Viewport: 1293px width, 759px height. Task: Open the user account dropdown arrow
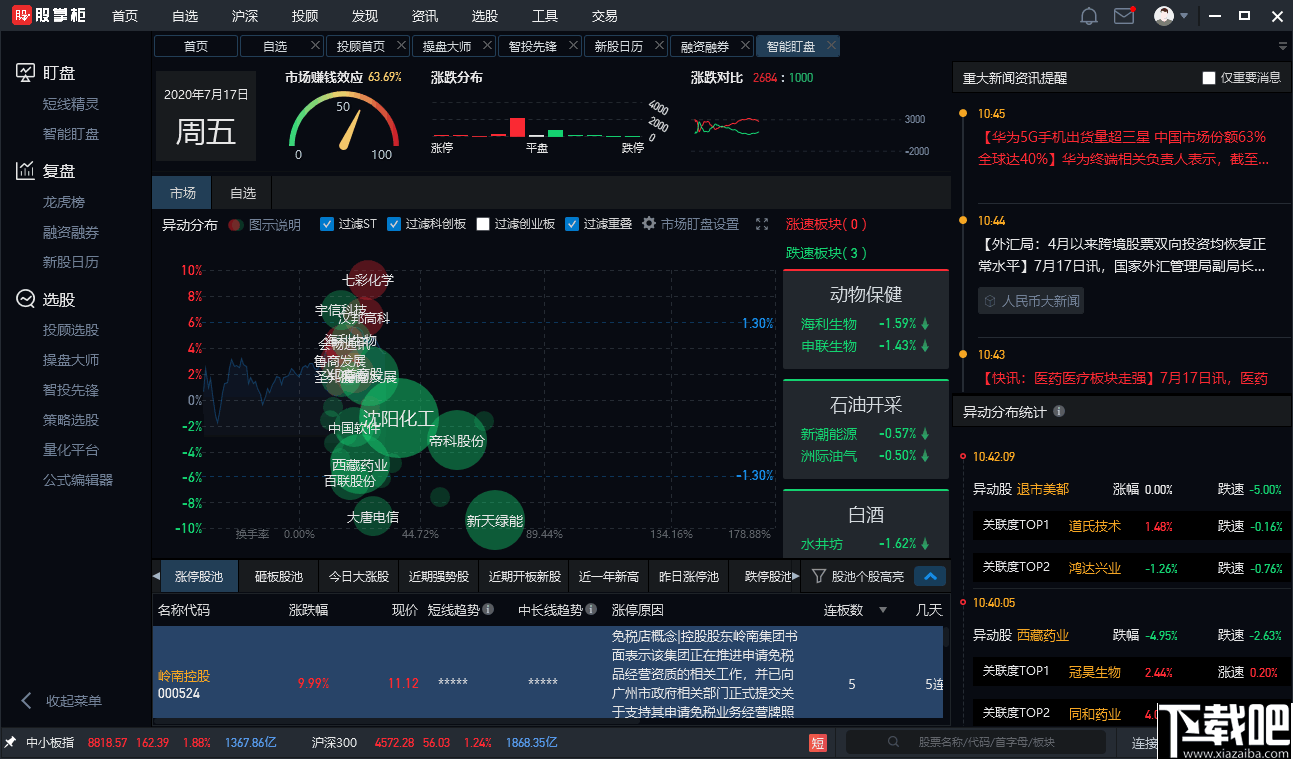coord(1184,16)
